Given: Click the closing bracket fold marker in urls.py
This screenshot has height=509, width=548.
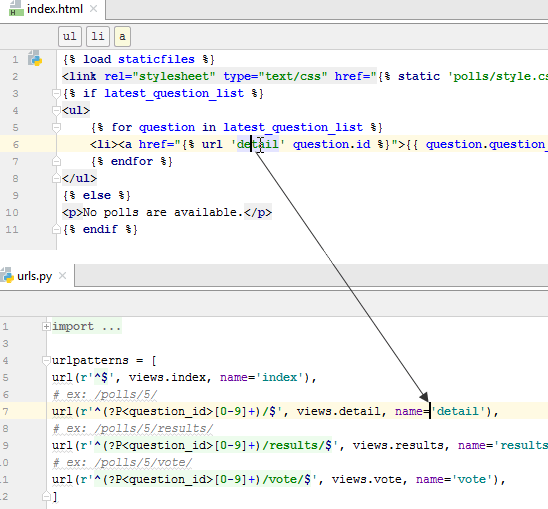Looking at the screenshot, I should [x=46, y=496].
